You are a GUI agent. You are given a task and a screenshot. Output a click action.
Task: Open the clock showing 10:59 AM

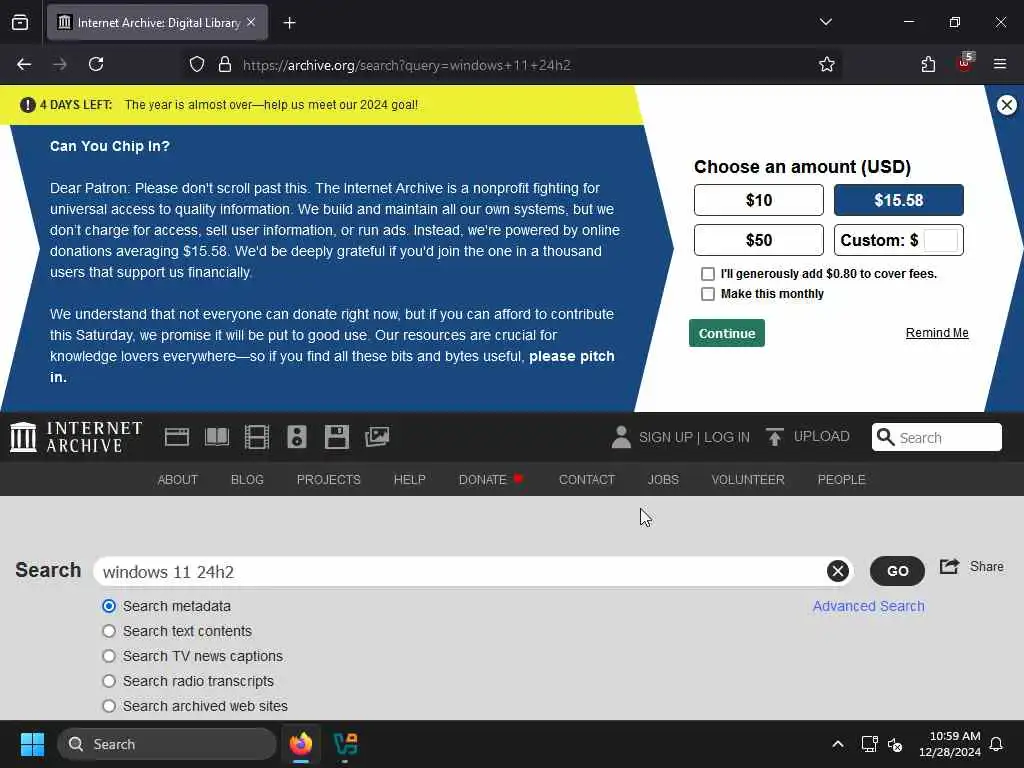point(950,744)
